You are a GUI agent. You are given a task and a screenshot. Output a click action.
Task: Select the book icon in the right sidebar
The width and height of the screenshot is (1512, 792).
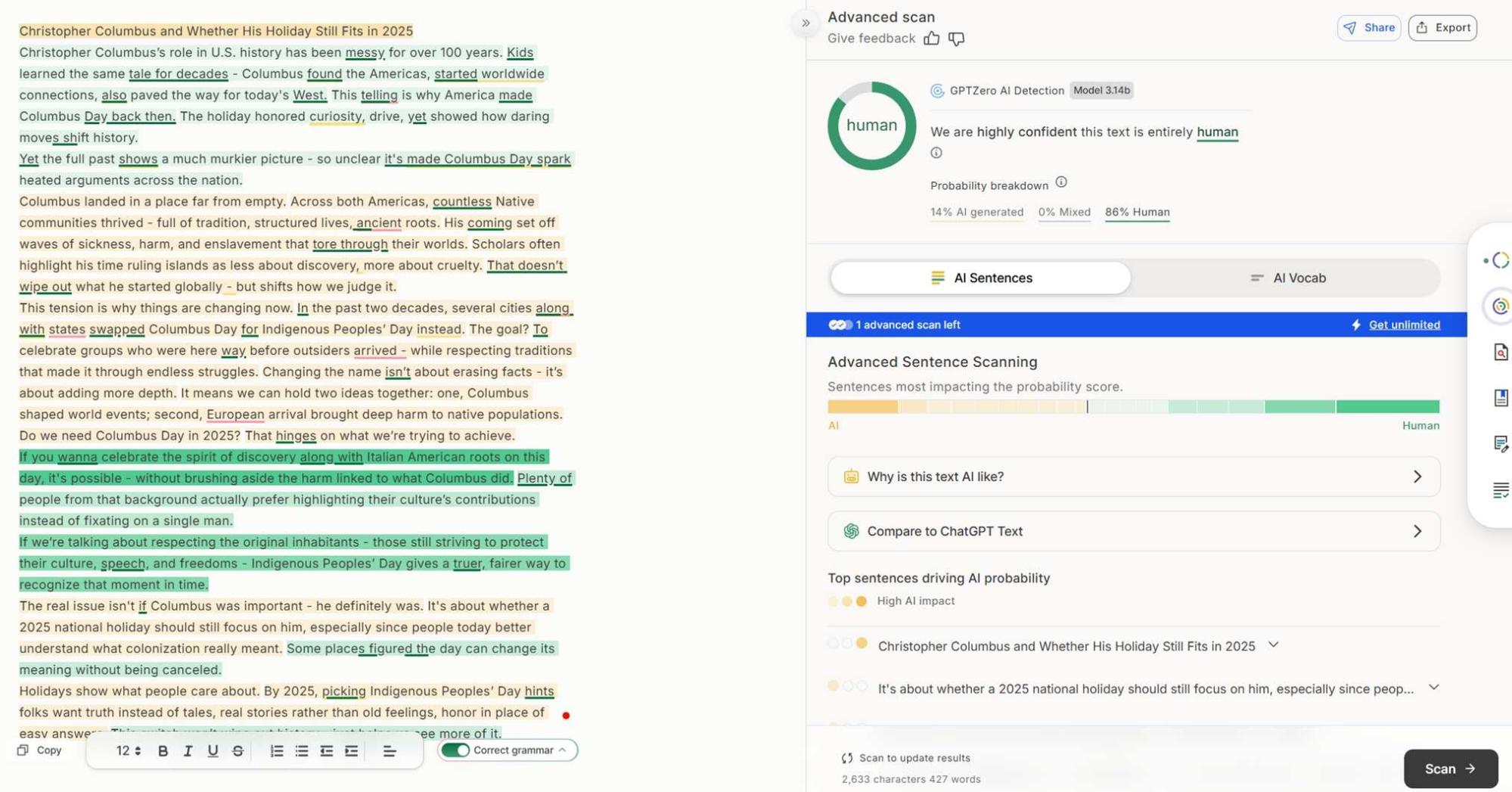(1501, 398)
